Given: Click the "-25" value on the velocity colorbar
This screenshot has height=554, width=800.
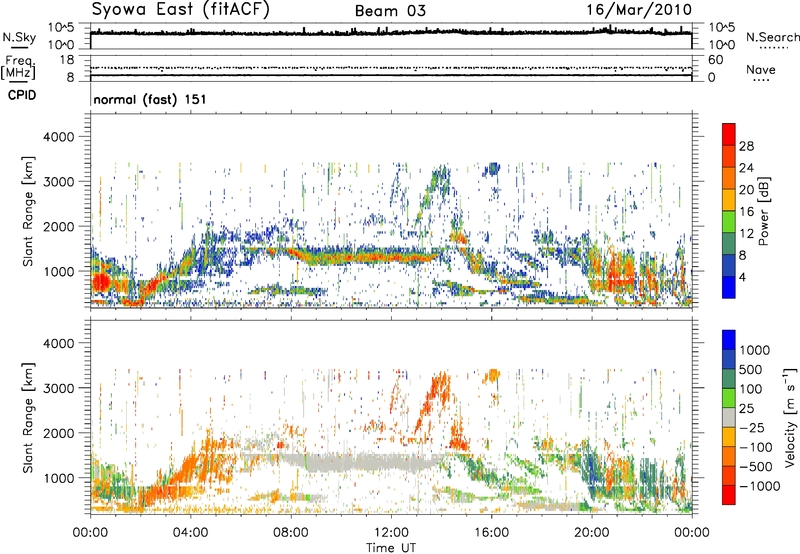Looking at the screenshot, I should (x=753, y=428).
